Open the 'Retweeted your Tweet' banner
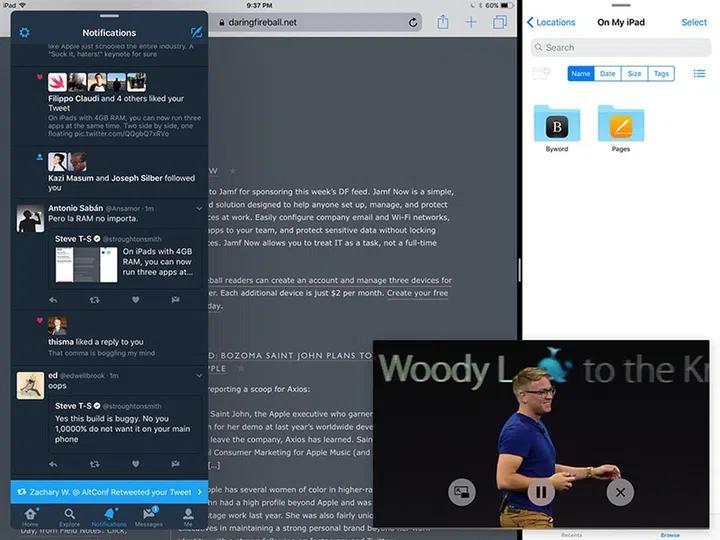Screen dimensions: 720x540 pyautogui.click(x=109, y=492)
